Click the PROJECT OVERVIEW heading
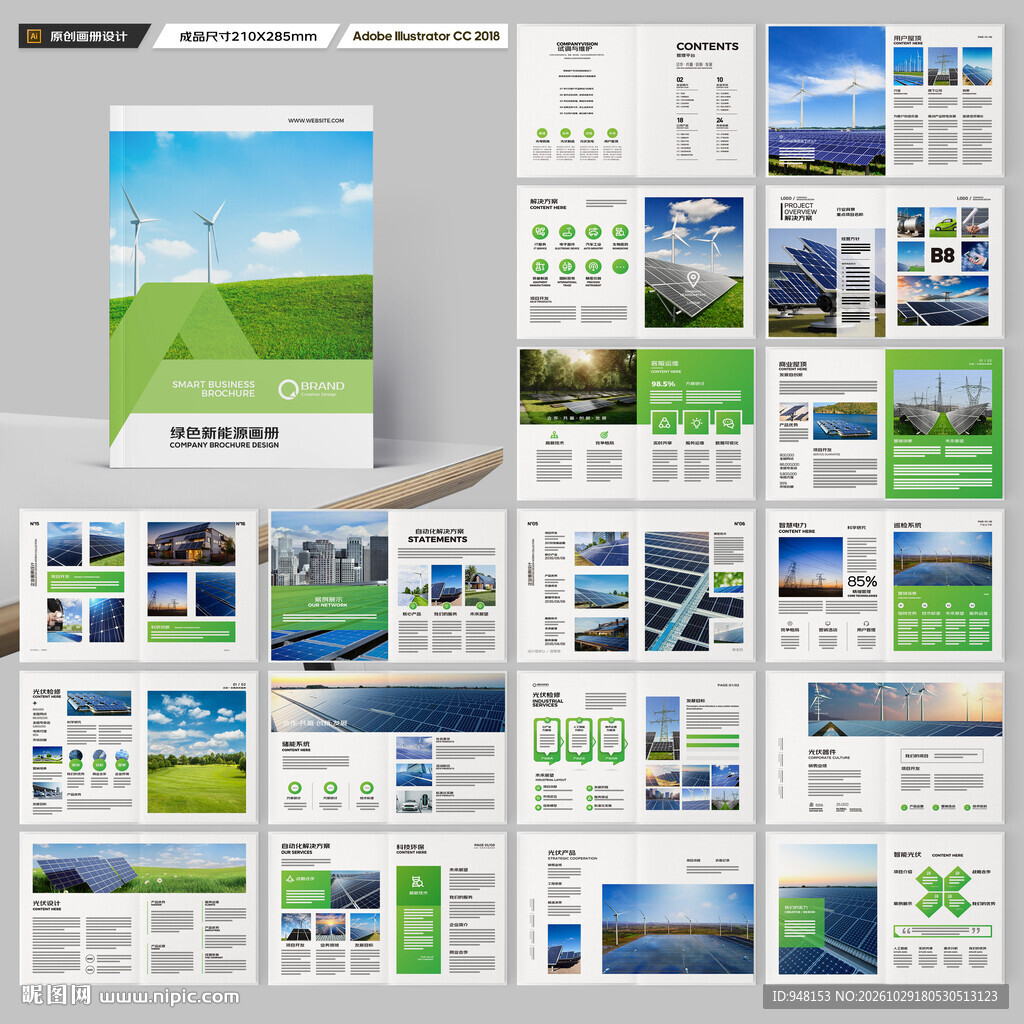Viewport: 1024px width, 1024px height. tap(800, 208)
